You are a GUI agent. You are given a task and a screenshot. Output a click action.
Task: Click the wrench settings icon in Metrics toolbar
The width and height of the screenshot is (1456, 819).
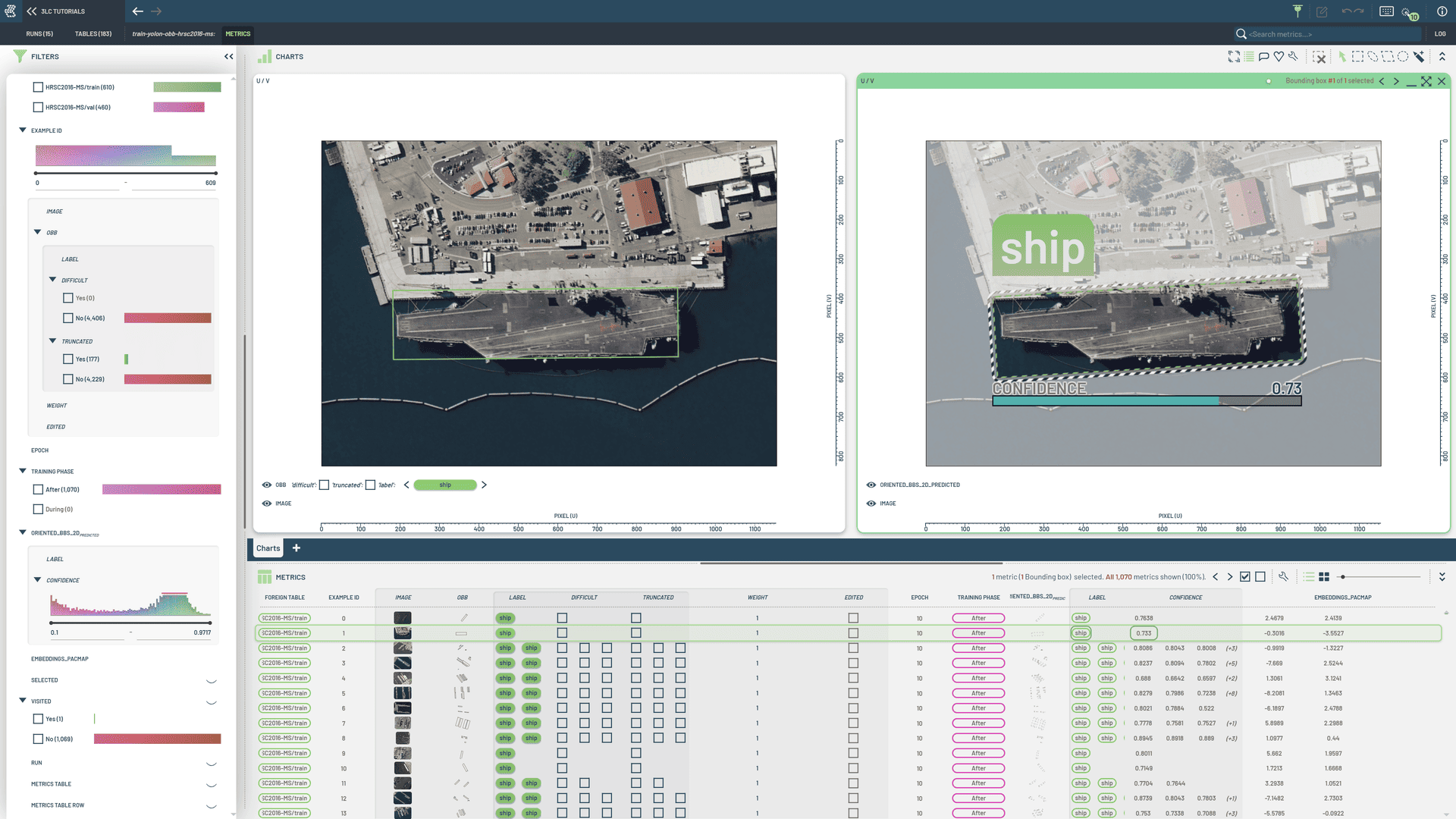pos(1283,577)
